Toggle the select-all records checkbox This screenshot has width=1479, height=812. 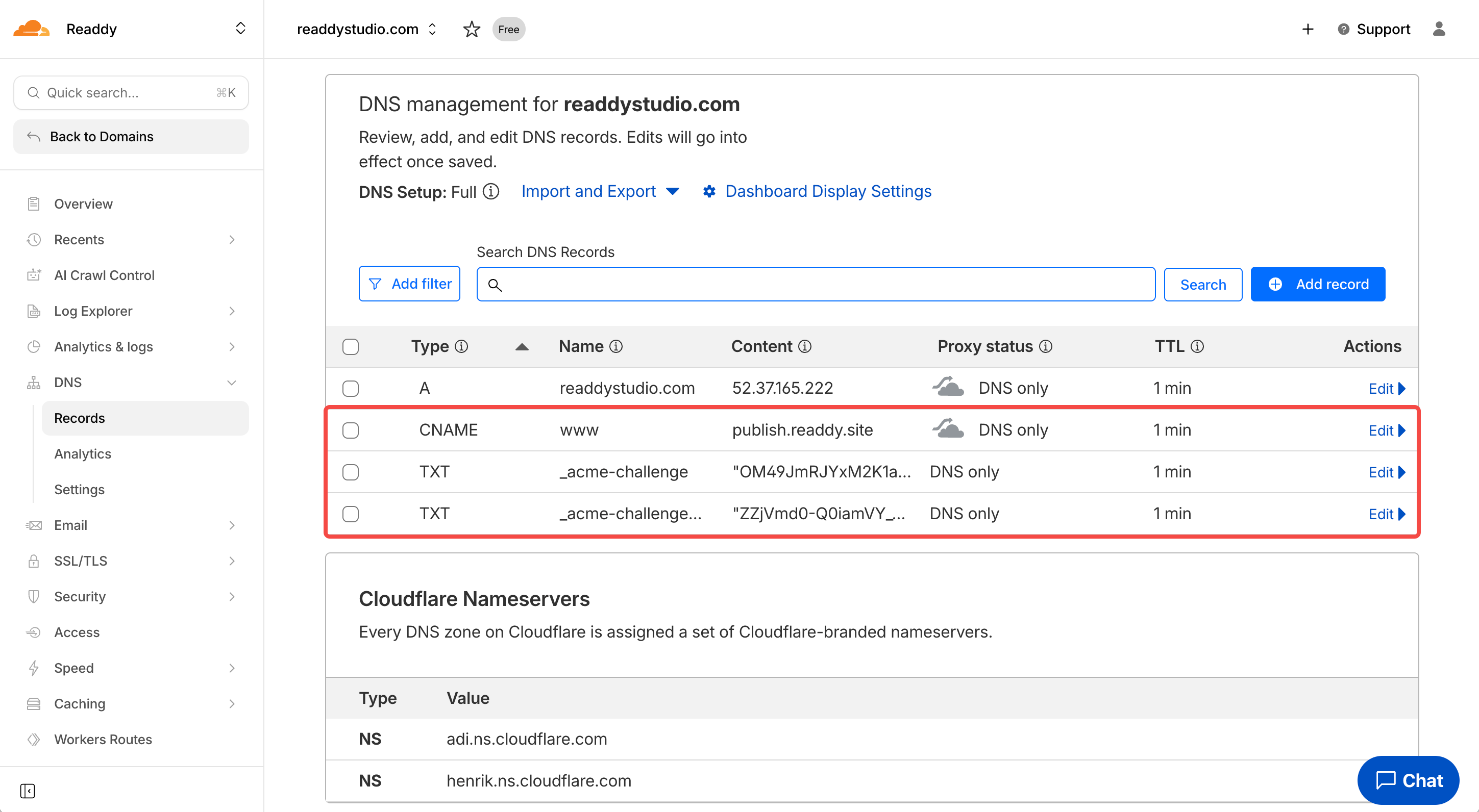[x=350, y=347]
